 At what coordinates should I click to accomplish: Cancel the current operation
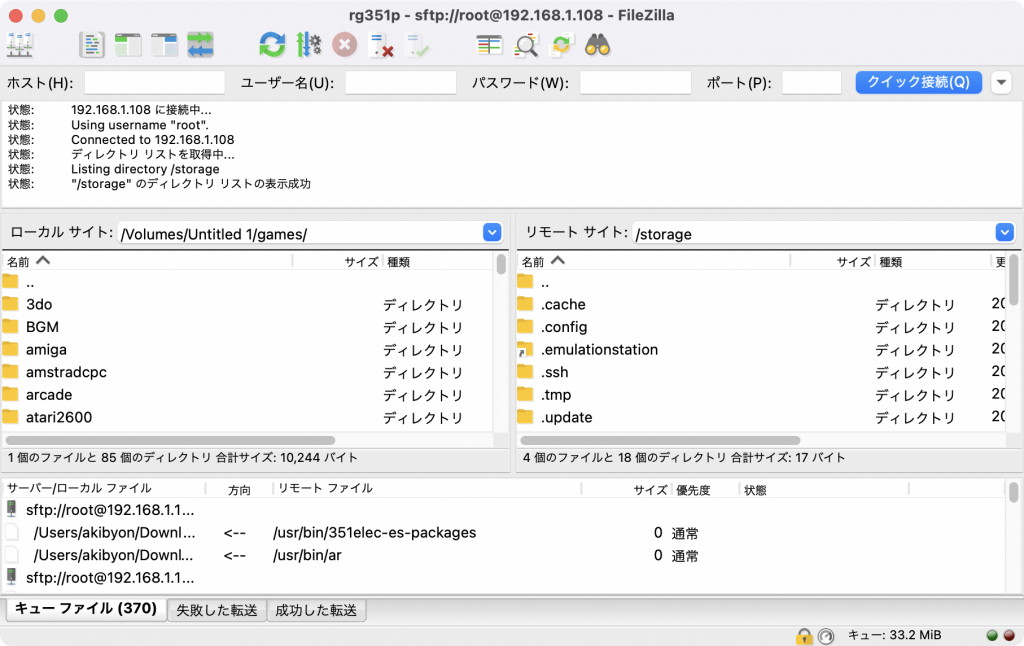coord(344,45)
